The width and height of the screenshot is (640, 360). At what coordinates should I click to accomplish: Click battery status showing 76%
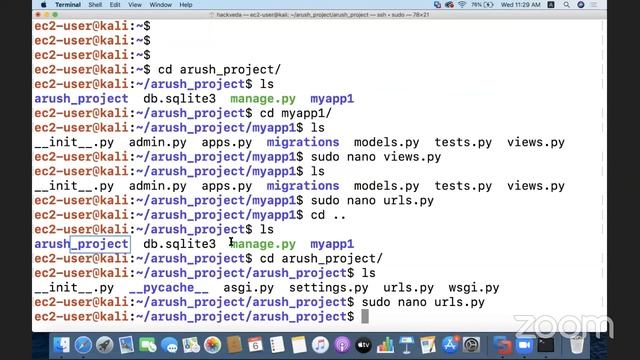pos(482,4)
